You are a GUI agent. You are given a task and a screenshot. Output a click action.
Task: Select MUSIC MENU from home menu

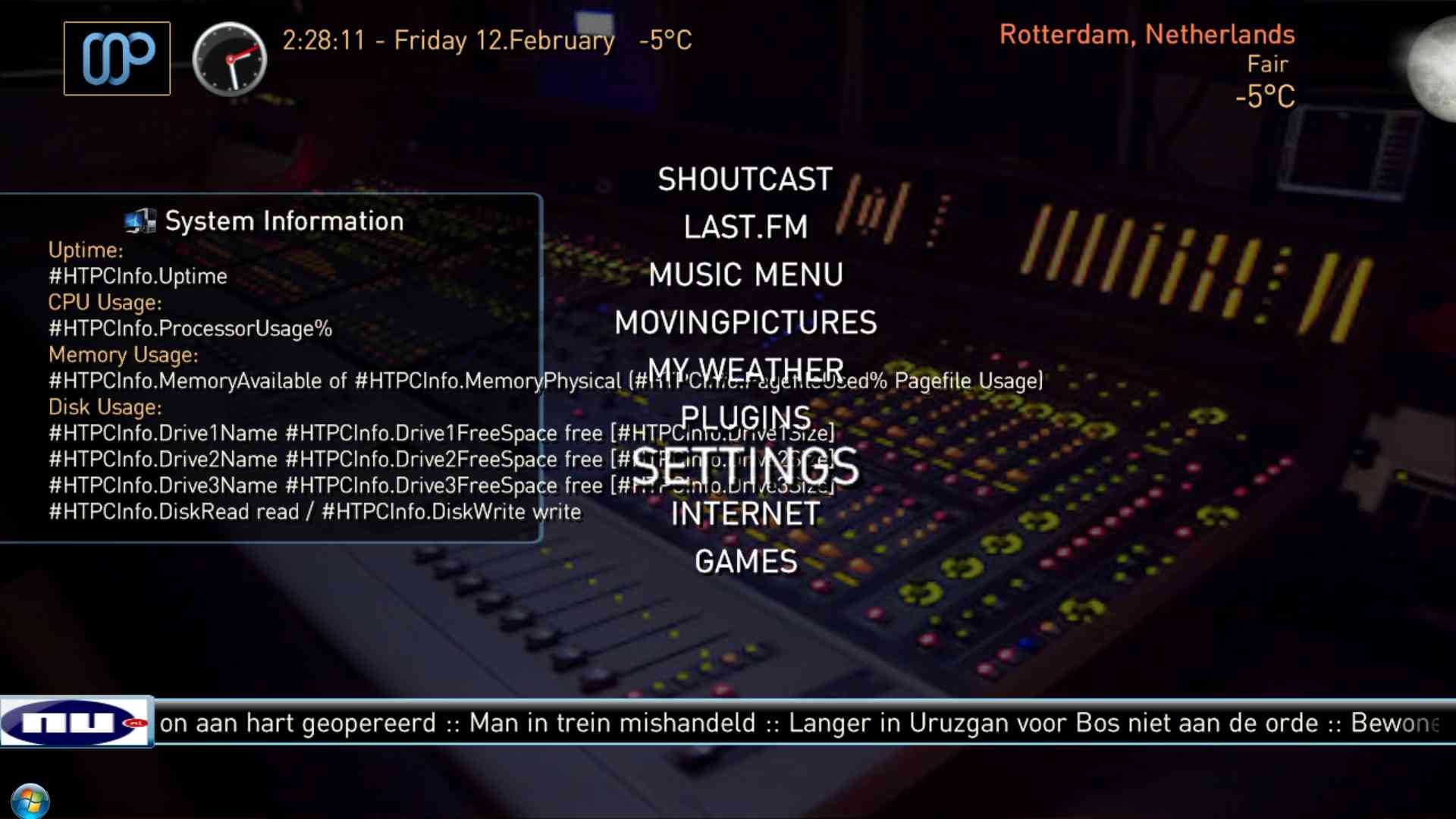745,275
